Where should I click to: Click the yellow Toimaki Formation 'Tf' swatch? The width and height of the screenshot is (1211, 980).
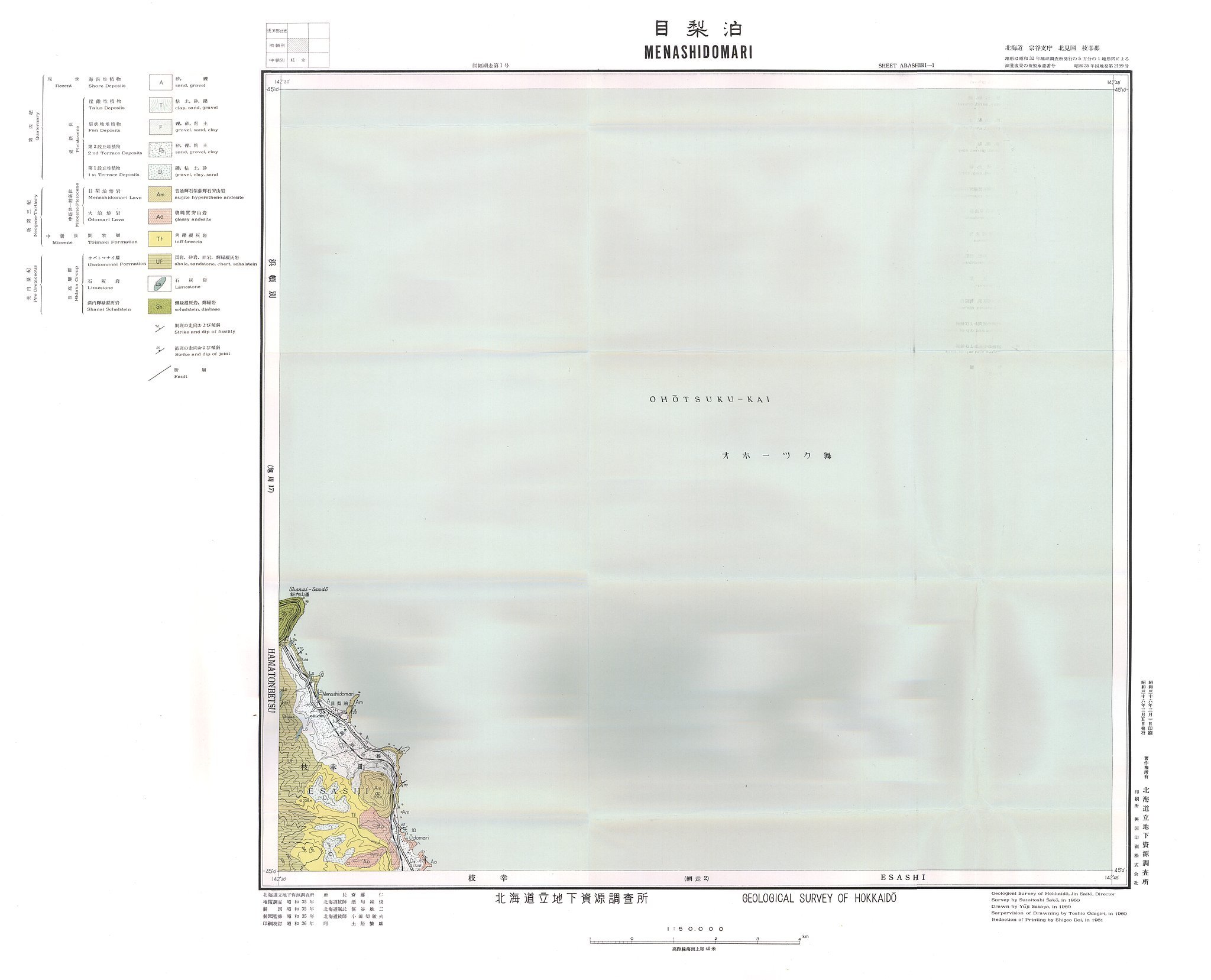(x=160, y=239)
